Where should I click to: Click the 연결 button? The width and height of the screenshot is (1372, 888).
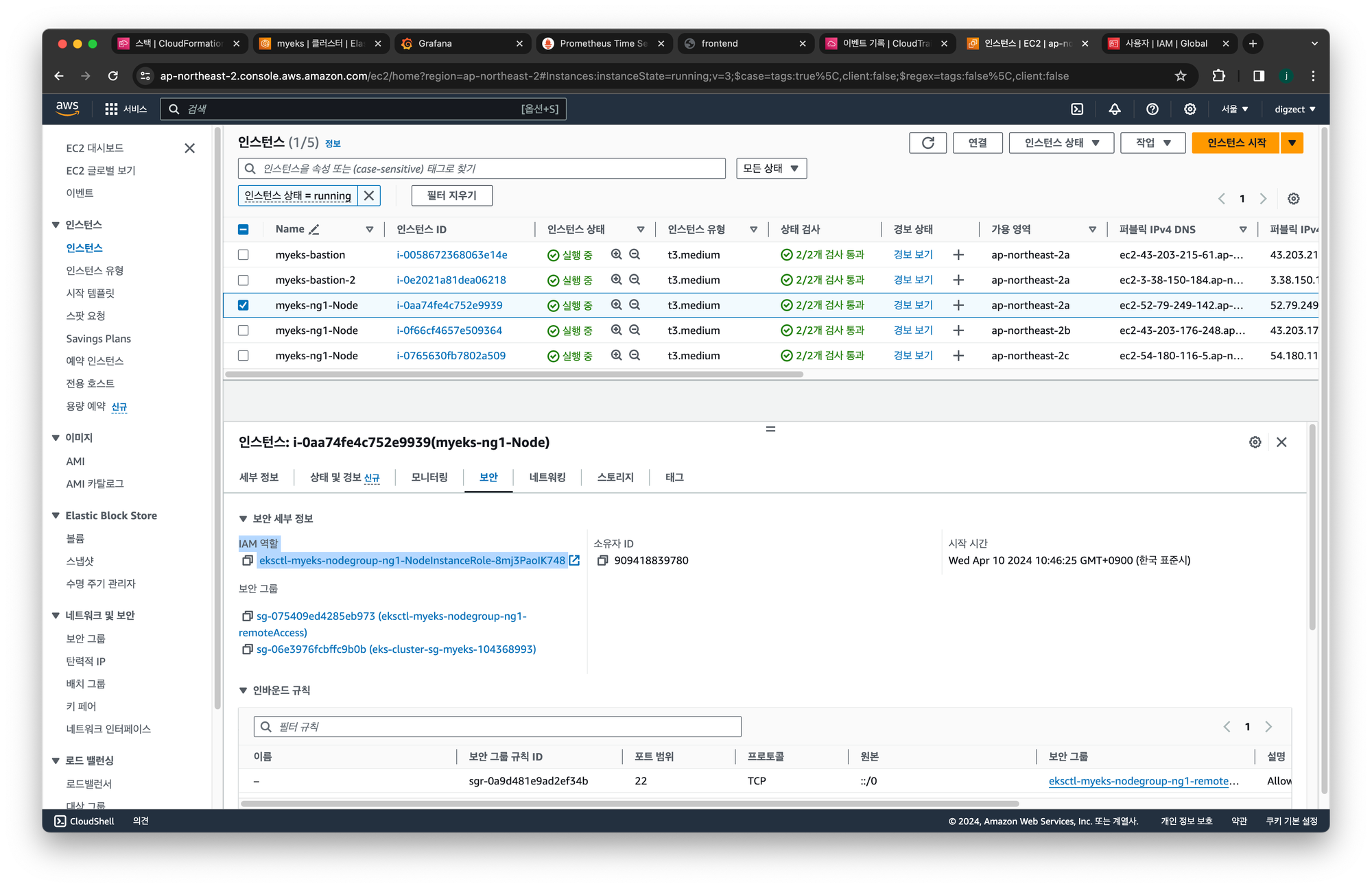(978, 143)
